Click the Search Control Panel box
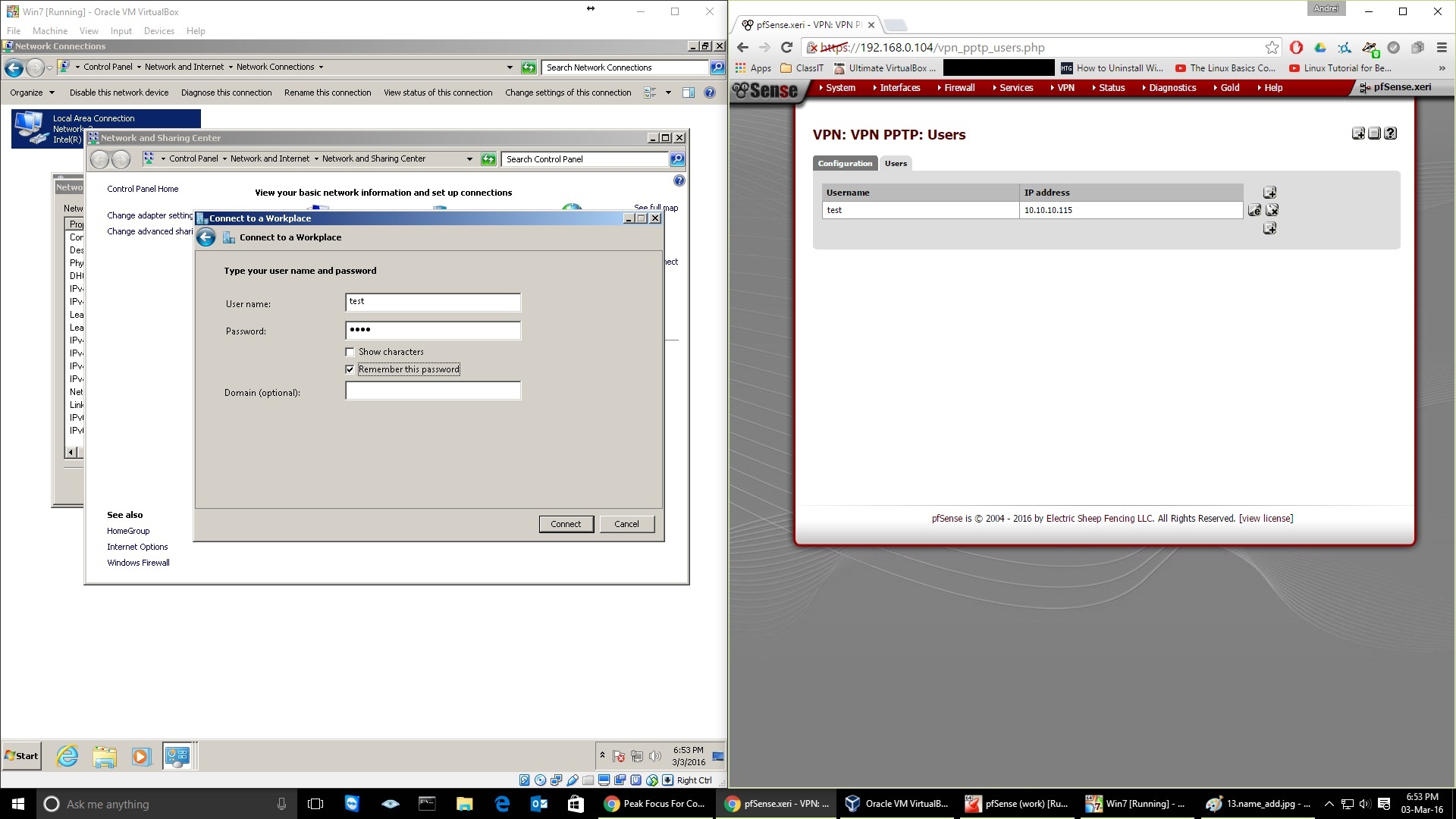The height and width of the screenshot is (819, 1456). tap(585, 159)
